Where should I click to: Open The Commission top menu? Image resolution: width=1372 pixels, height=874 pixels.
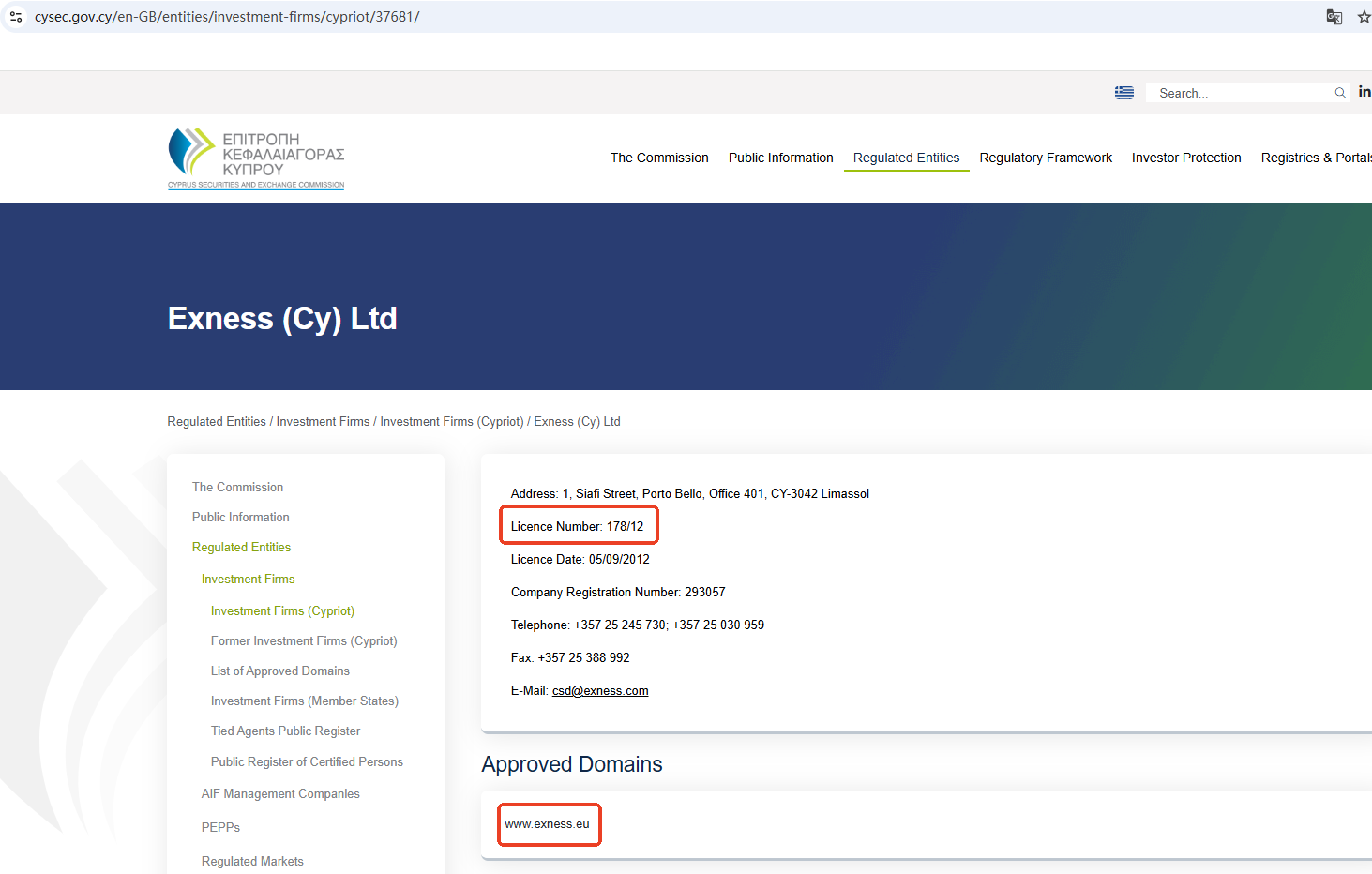[659, 158]
